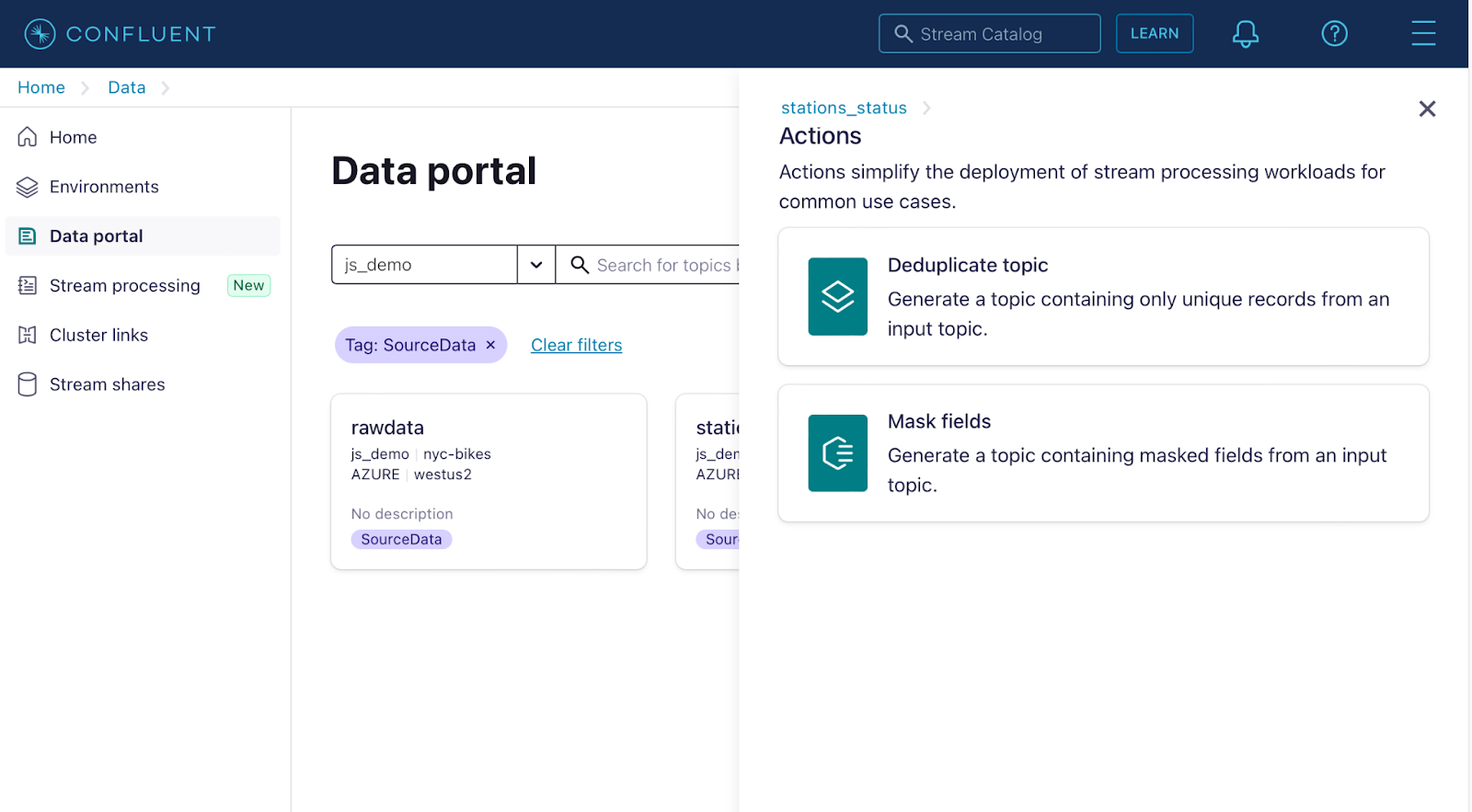The image size is (1472, 812).
Task: Open the notifications bell
Action: click(x=1246, y=34)
